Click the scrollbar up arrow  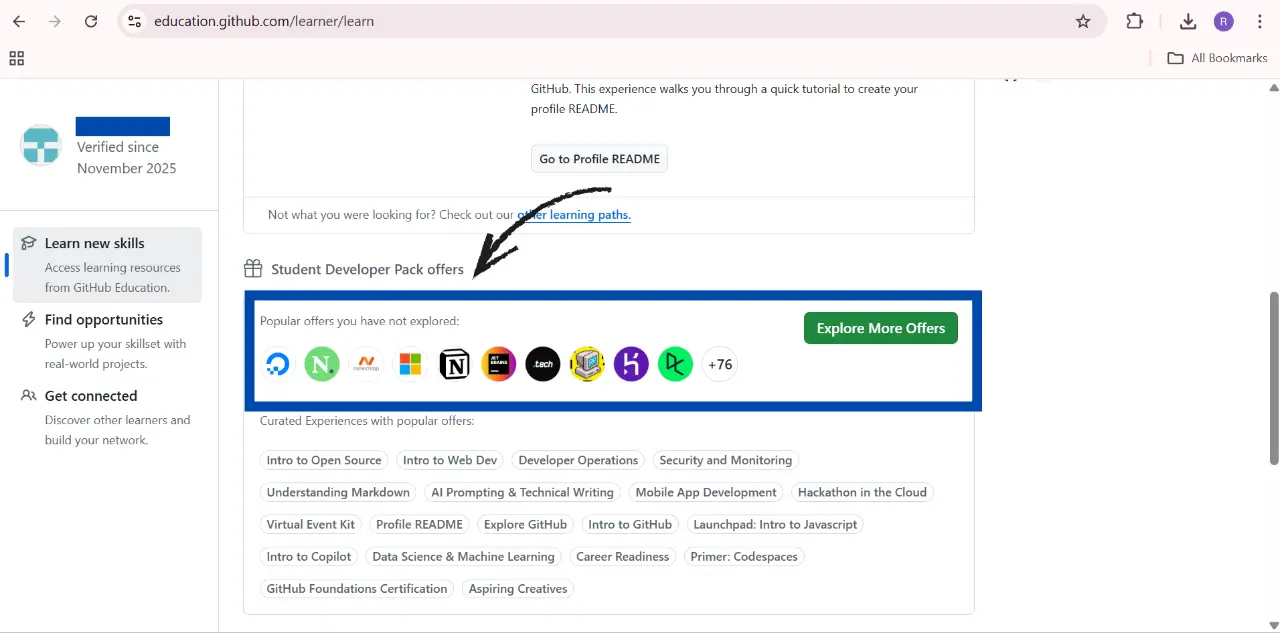coord(1273,87)
